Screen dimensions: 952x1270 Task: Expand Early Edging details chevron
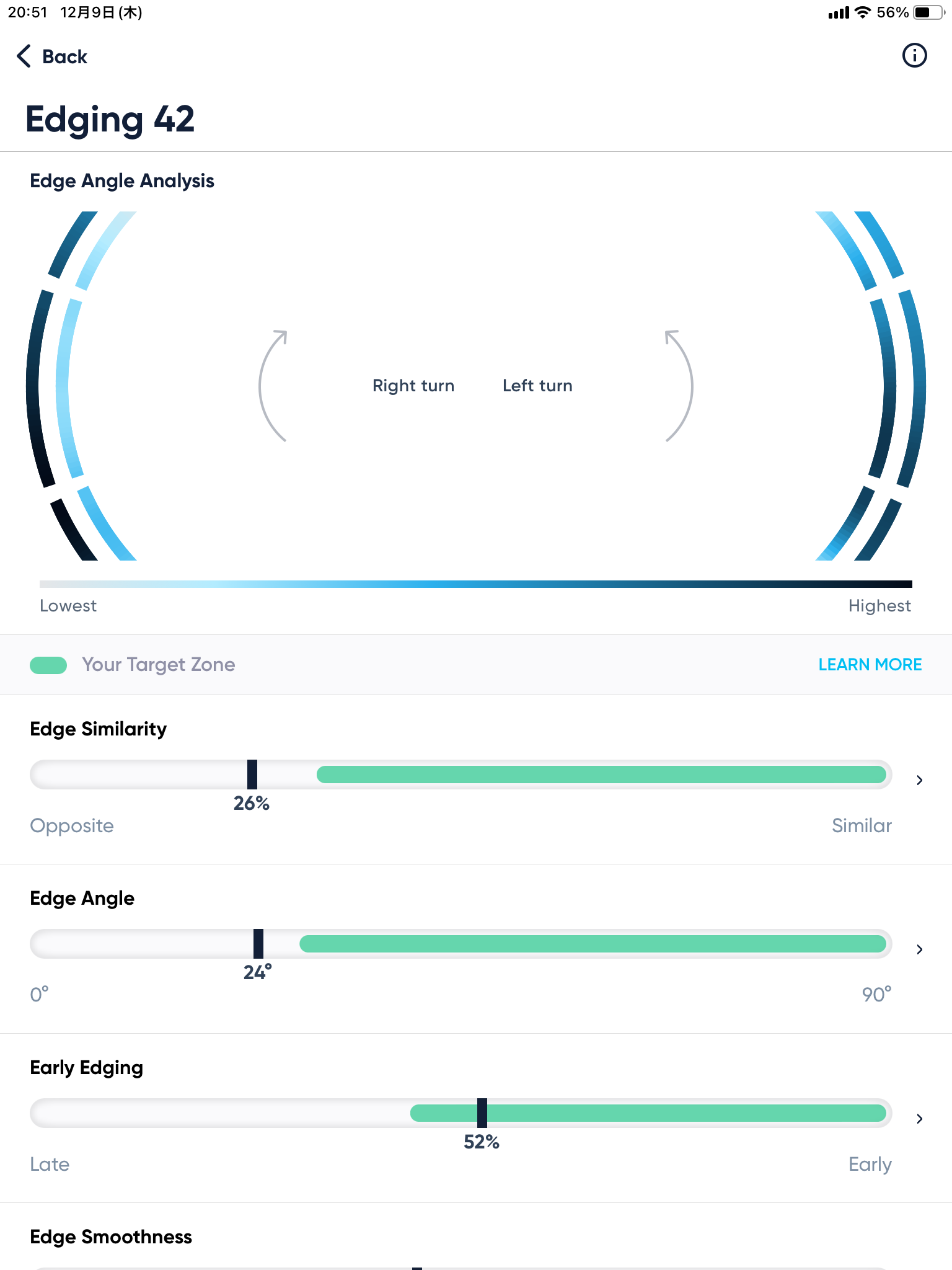pos(920,1119)
